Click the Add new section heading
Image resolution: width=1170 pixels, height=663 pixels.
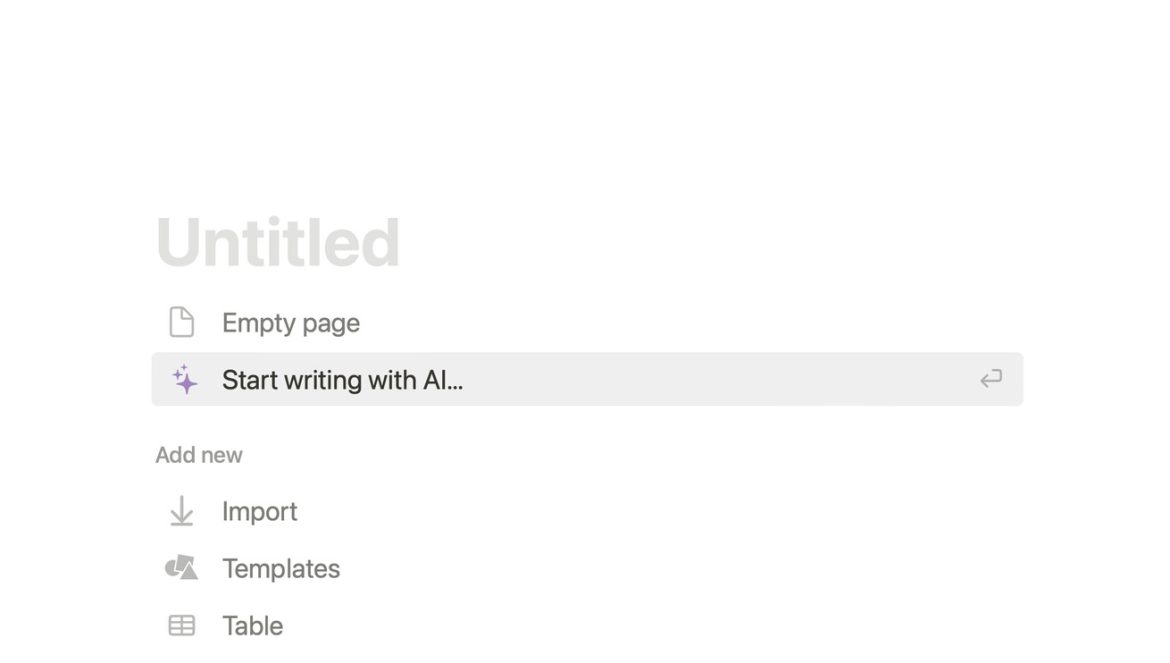tap(198, 455)
